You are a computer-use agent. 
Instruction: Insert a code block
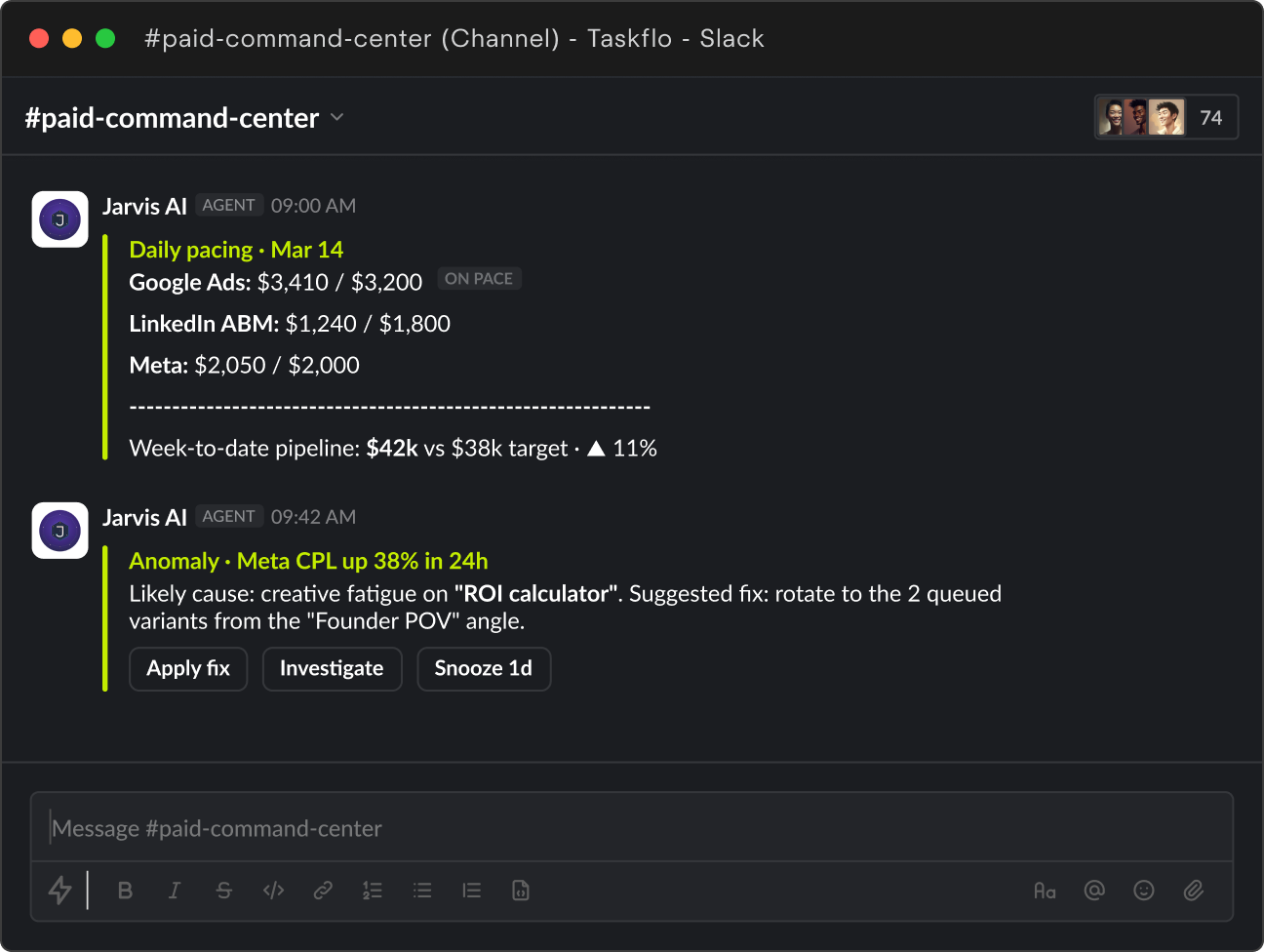click(x=521, y=890)
